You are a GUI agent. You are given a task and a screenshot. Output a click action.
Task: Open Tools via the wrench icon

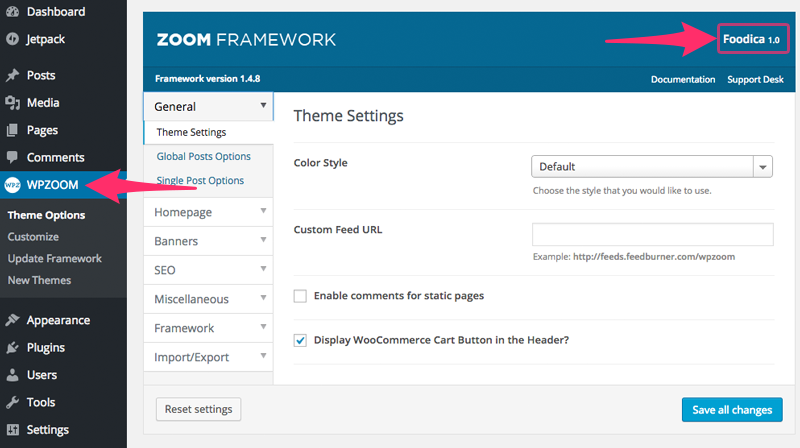click(x=12, y=402)
